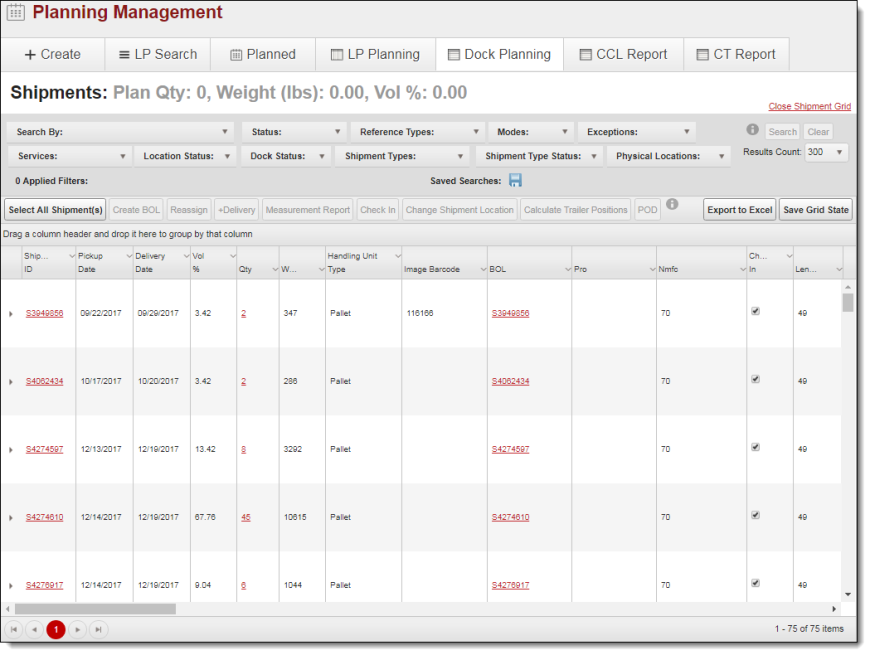Open the Status filter dropdown

click(293, 132)
